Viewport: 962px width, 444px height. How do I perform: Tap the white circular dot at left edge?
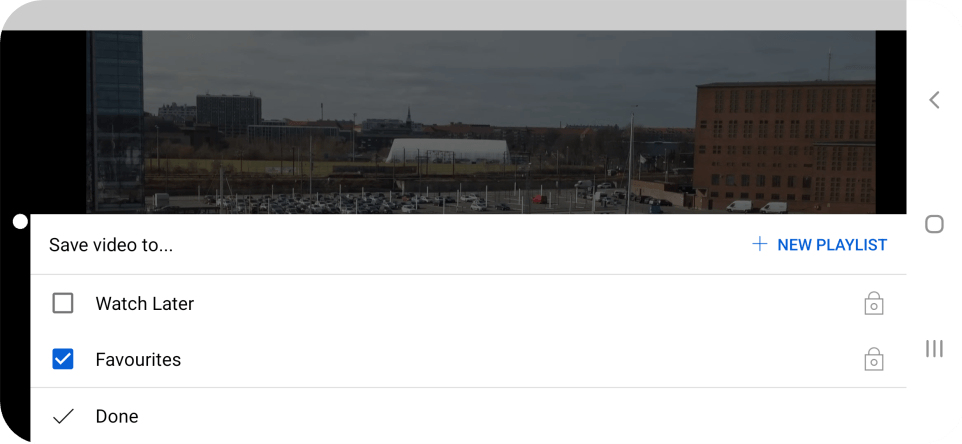pos(20,221)
